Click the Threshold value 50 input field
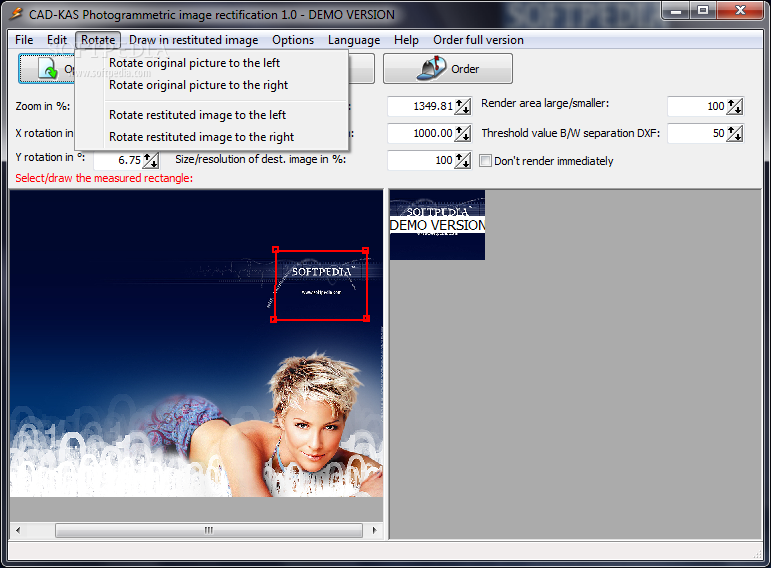 click(x=697, y=133)
